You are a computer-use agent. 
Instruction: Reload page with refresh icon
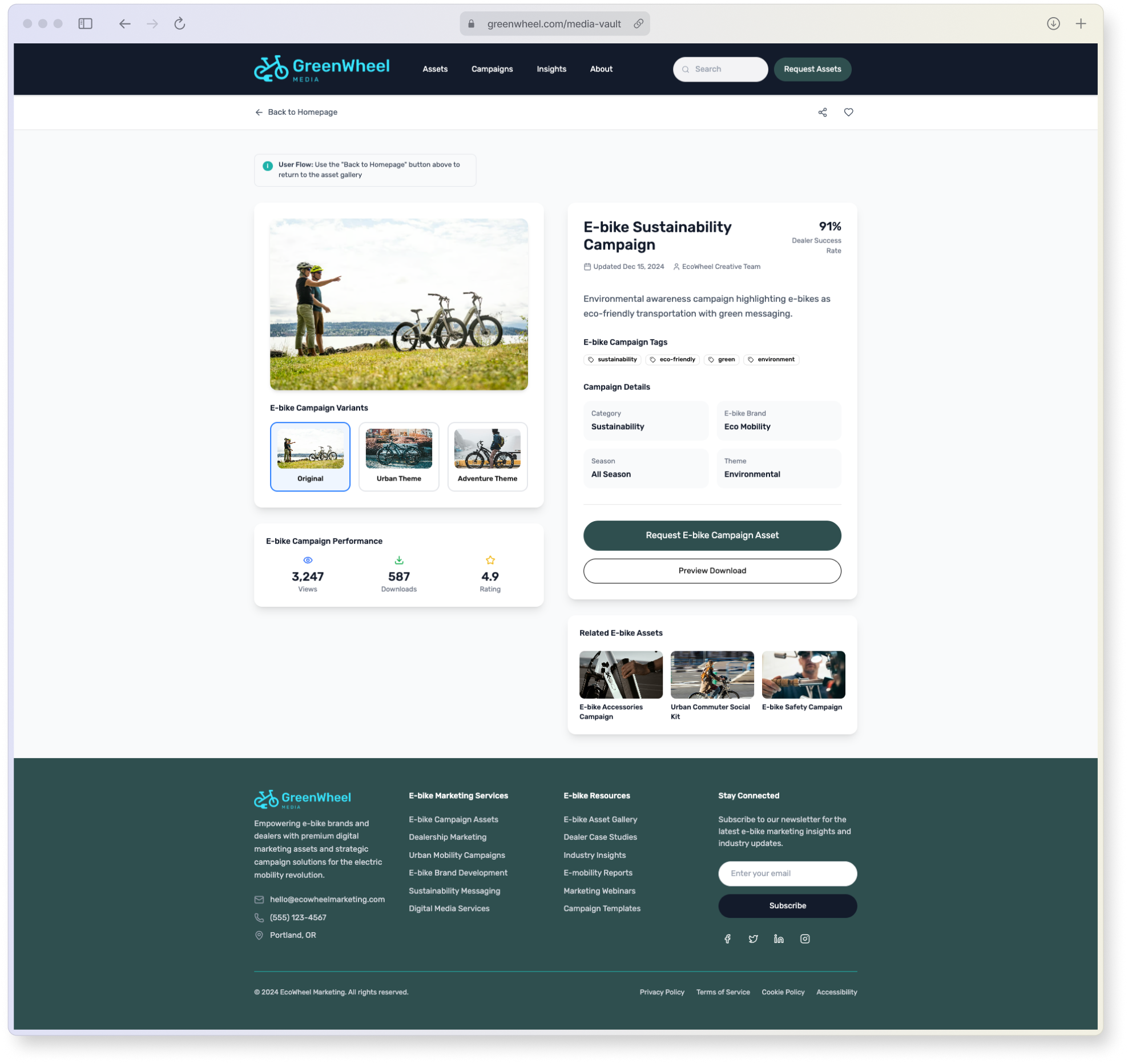click(180, 23)
